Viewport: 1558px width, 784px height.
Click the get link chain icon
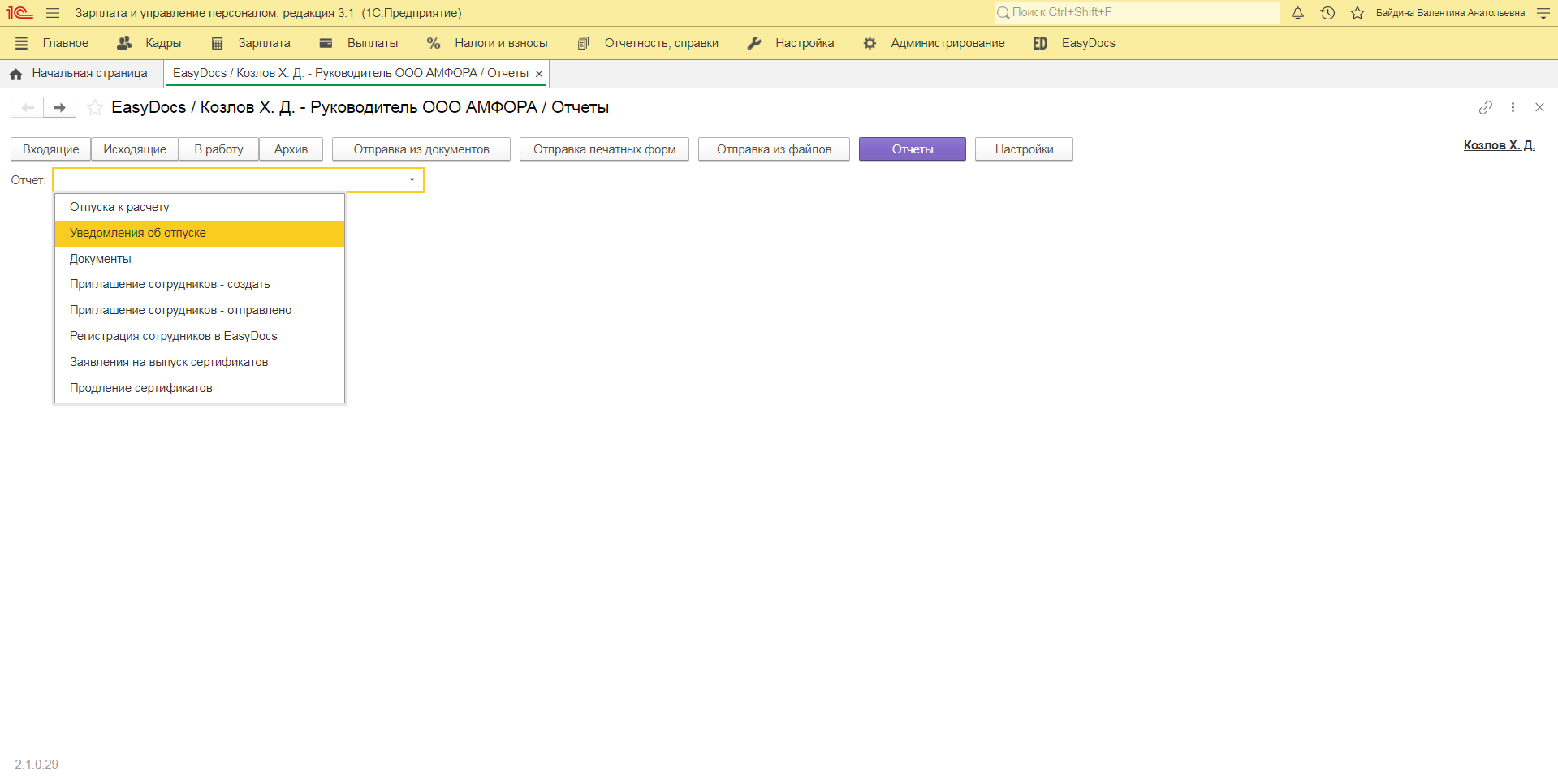pos(1485,107)
